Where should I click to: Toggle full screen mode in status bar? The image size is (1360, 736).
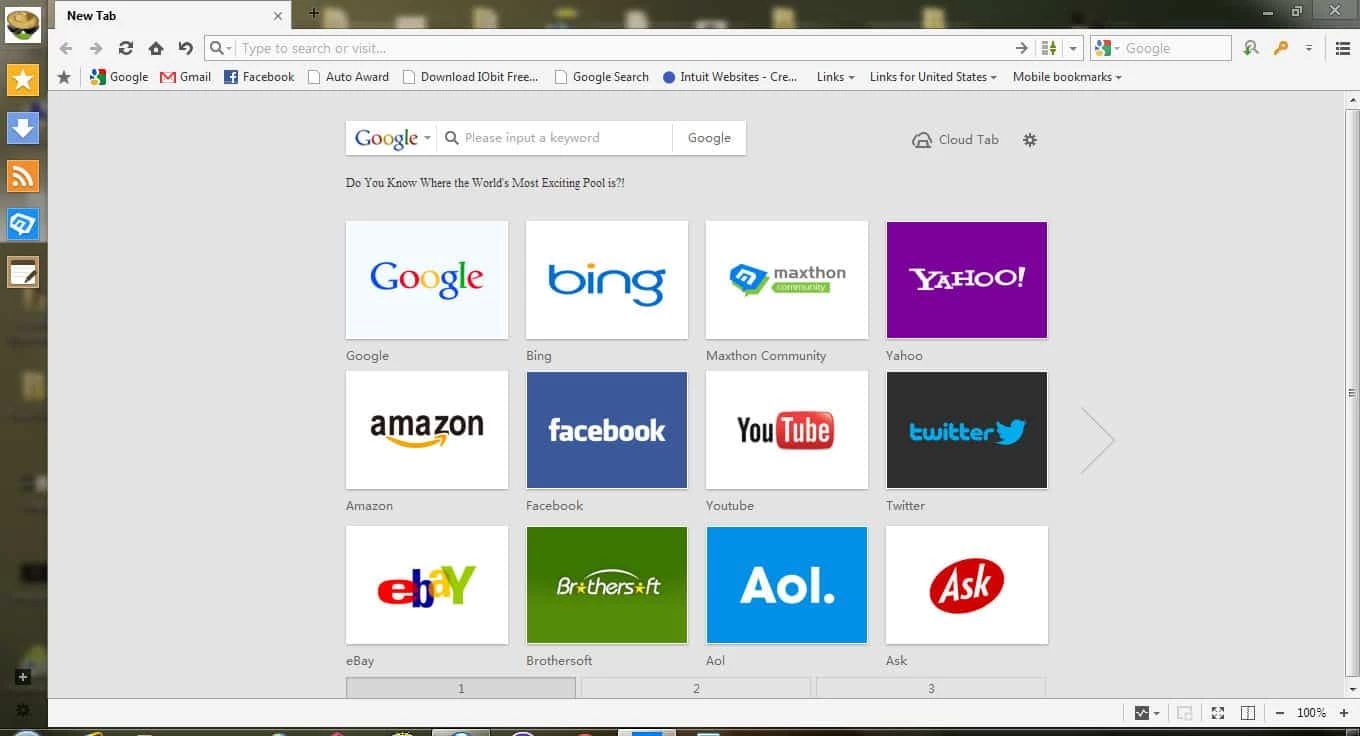pos(1217,713)
